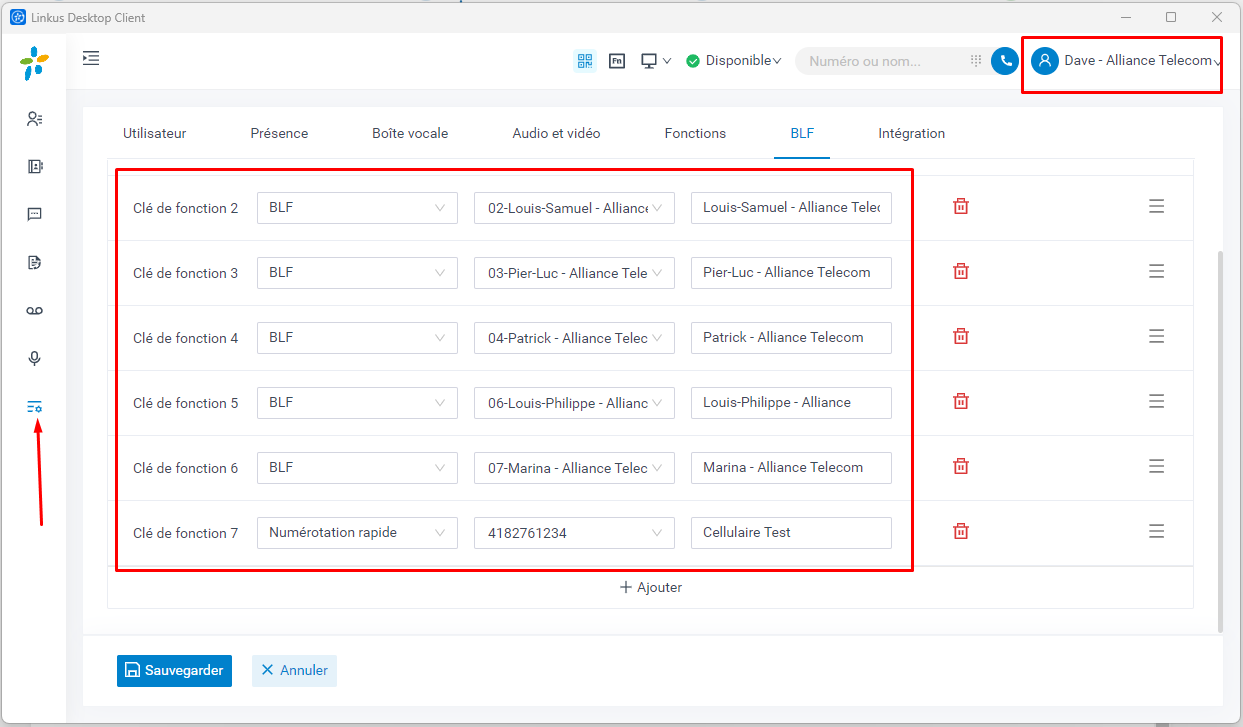Select the BLF tab
1243x727 pixels.
coord(802,133)
